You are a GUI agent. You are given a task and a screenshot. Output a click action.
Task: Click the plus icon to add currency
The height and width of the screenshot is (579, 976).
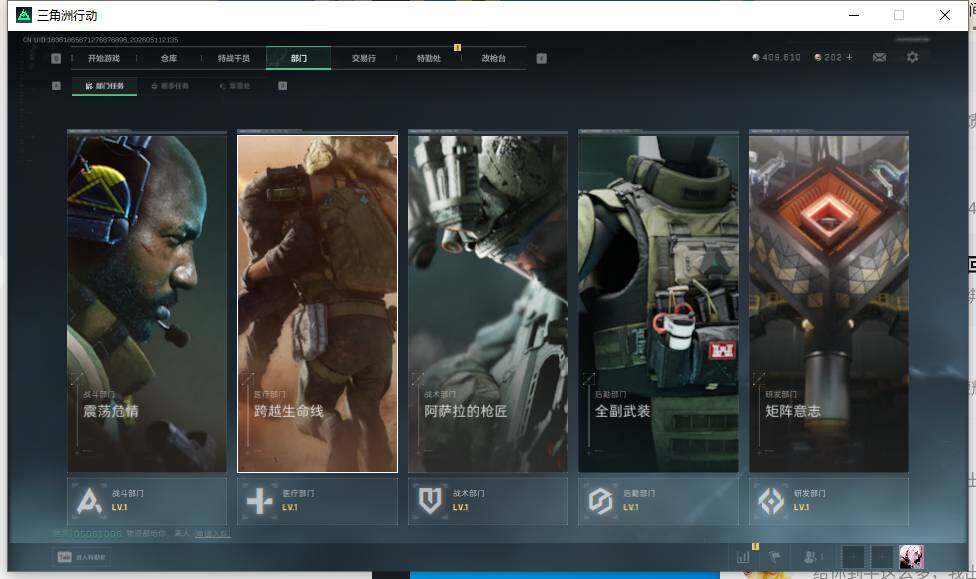pos(849,57)
